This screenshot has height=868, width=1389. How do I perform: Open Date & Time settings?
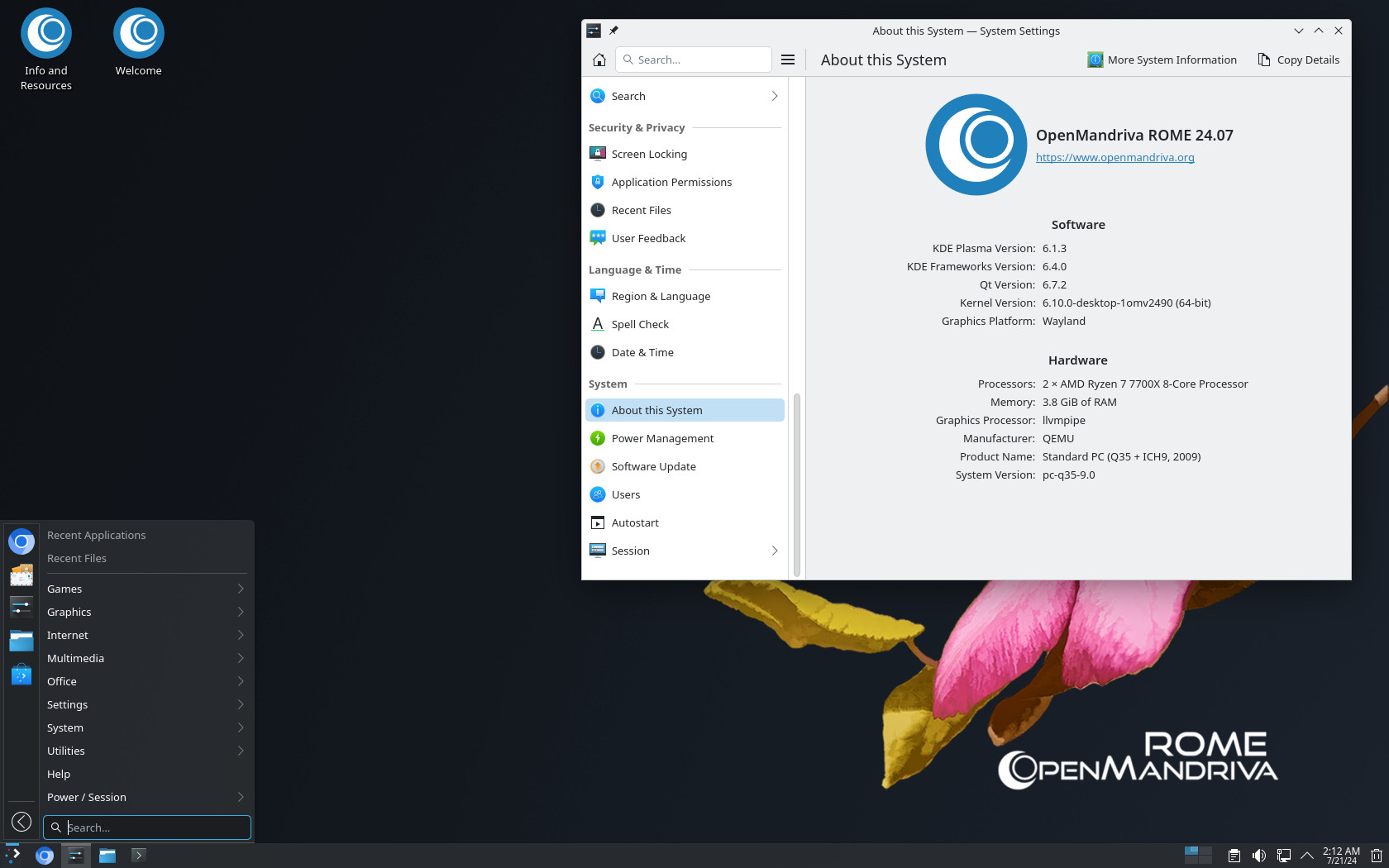(685, 352)
